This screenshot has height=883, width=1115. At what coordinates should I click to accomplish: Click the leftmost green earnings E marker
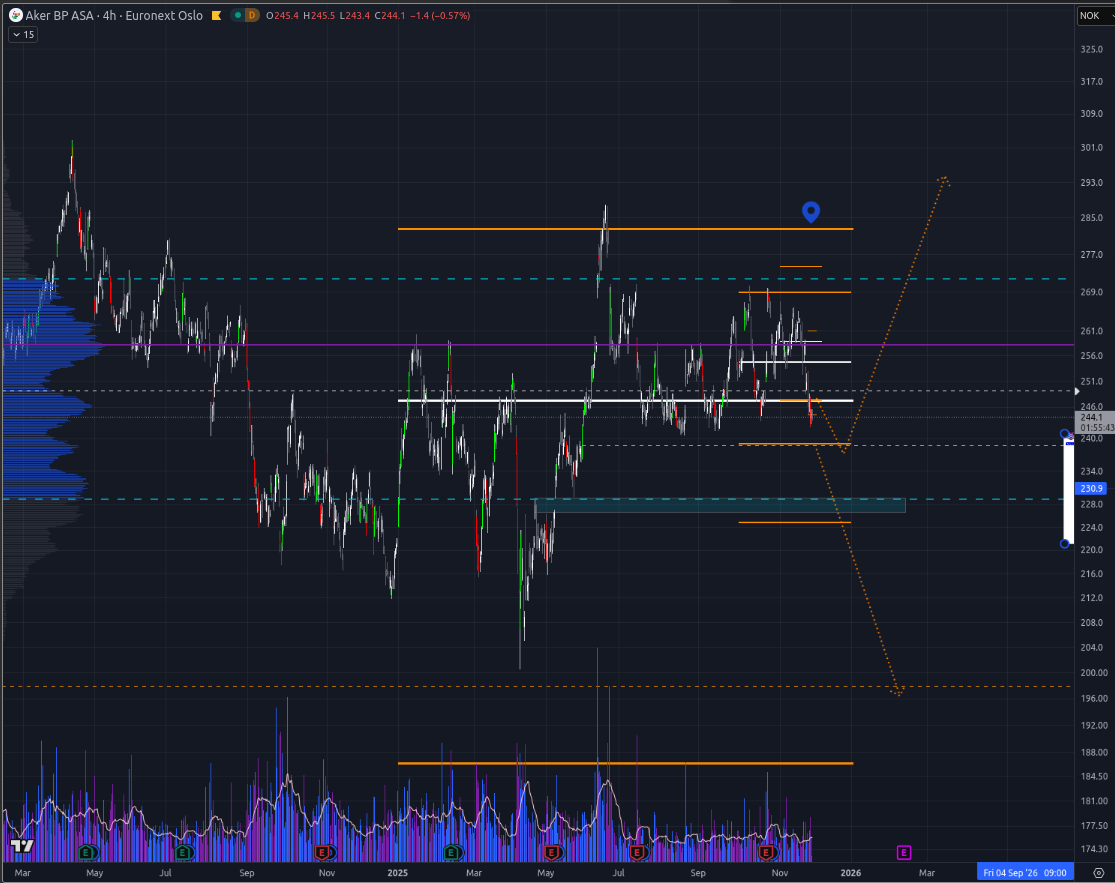pyautogui.click(x=88, y=852)
